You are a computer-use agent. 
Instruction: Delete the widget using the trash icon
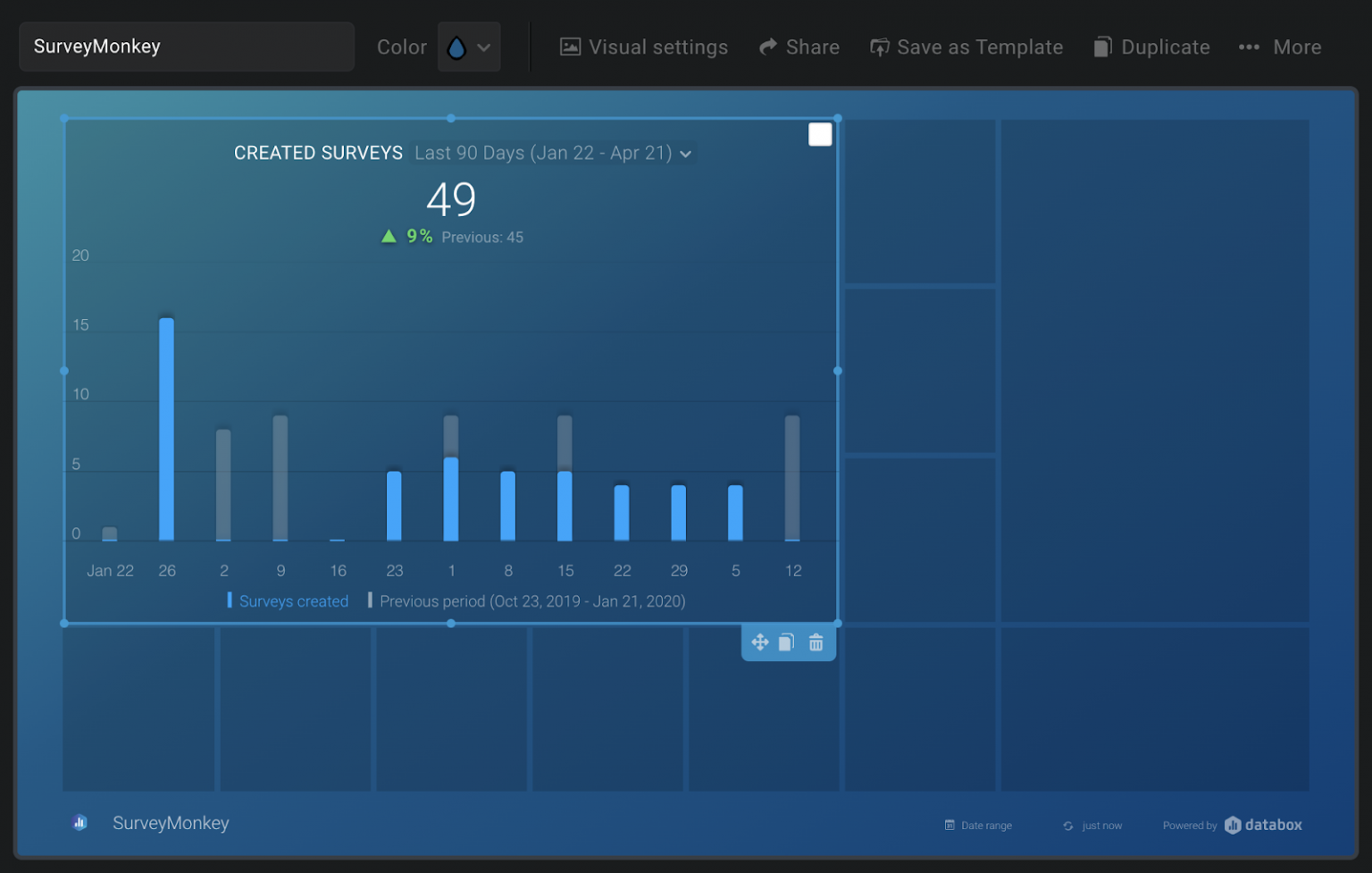pyautogui.click(x=816, y=642)
